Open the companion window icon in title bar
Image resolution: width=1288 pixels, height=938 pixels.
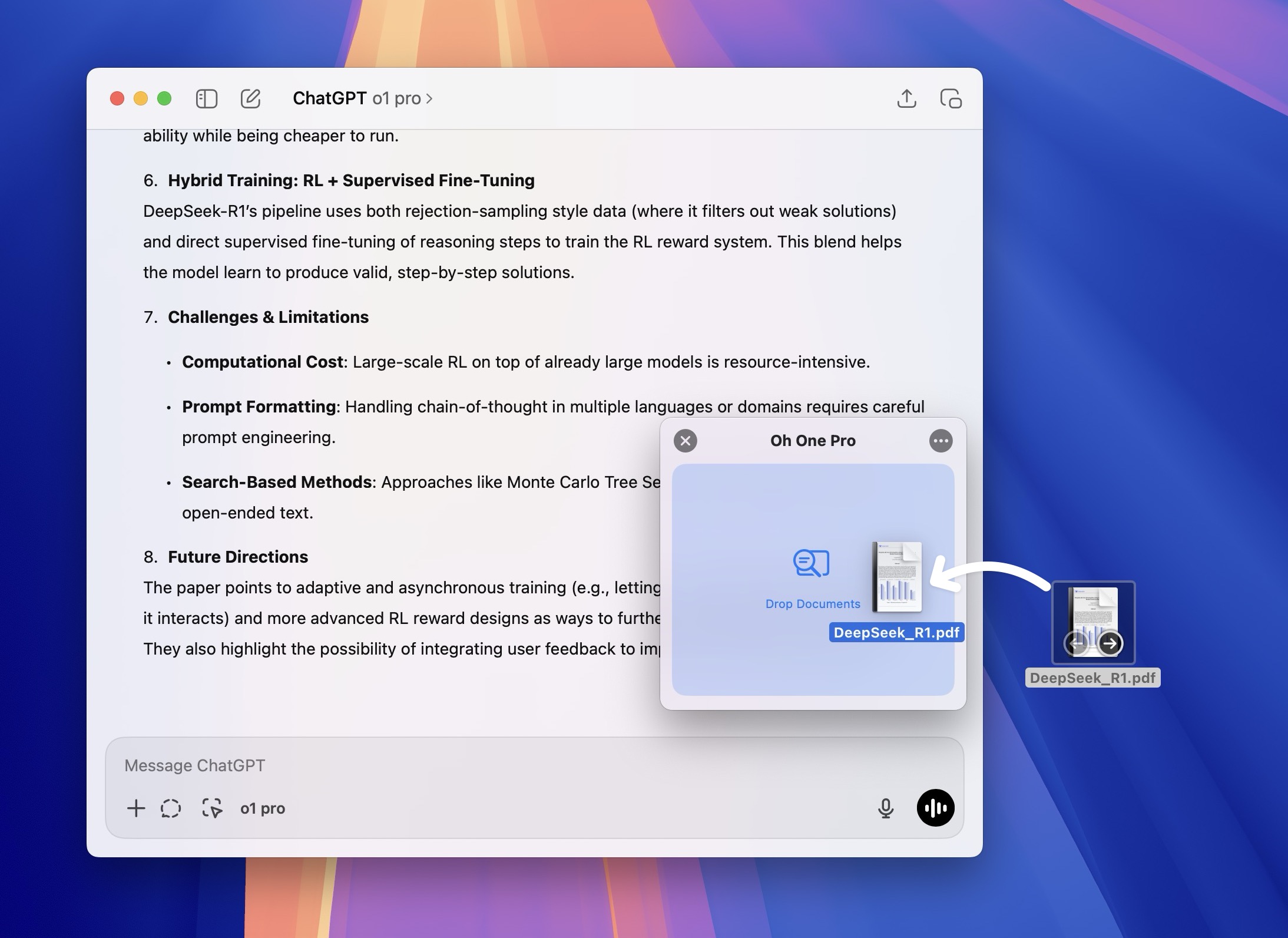(951, 98)
